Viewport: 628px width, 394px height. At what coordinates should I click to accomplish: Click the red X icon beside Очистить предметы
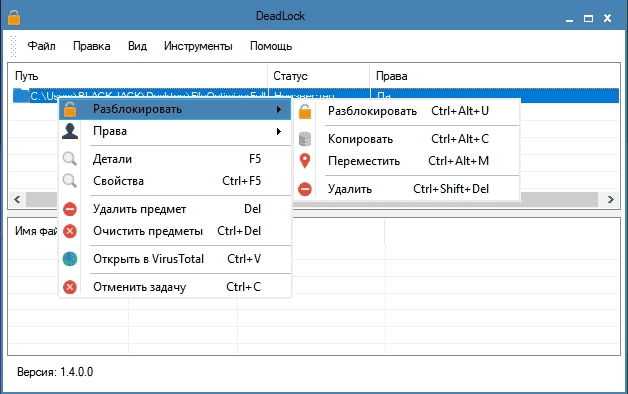[70, 231]
